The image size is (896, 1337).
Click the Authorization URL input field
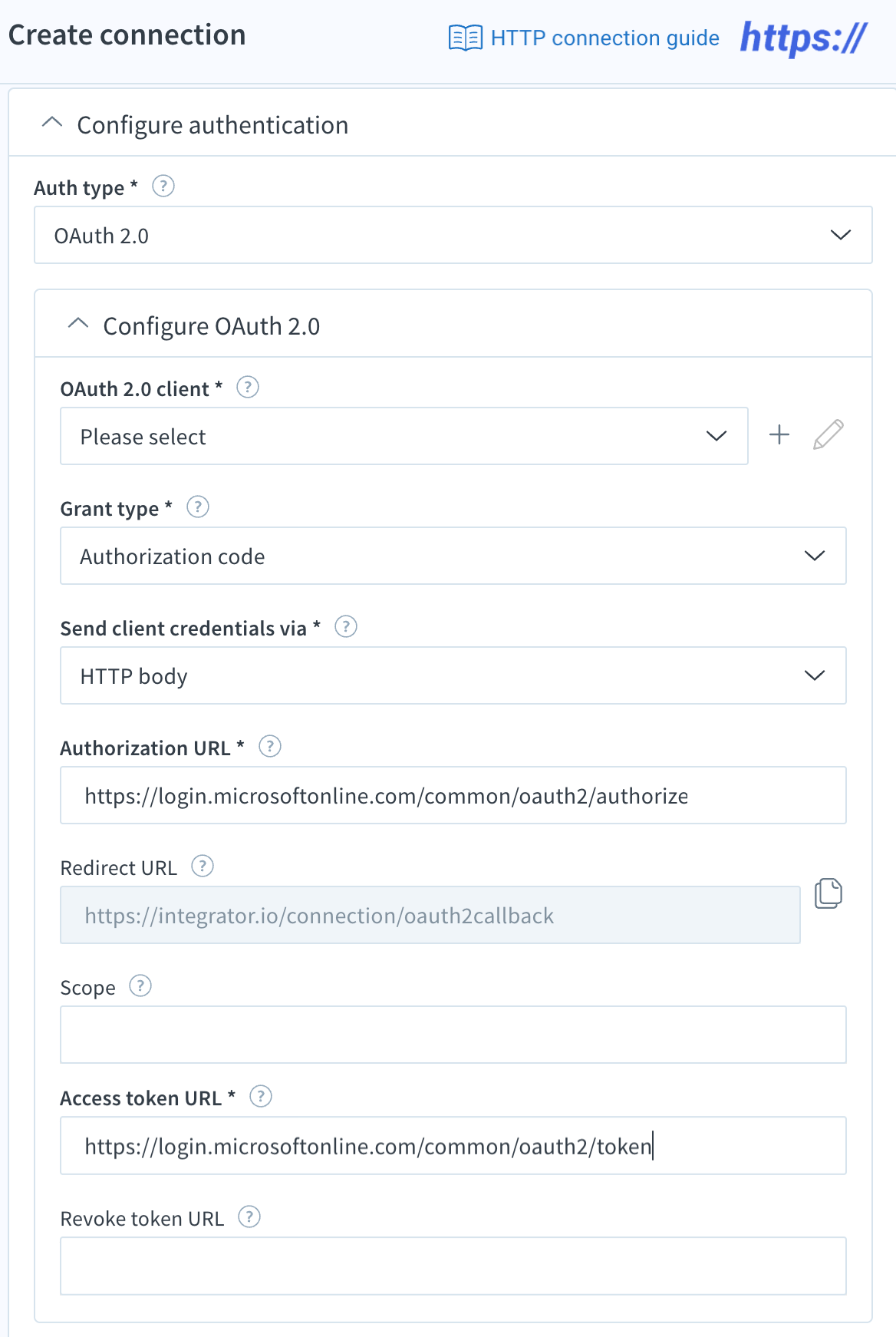(x=453, y=795)
